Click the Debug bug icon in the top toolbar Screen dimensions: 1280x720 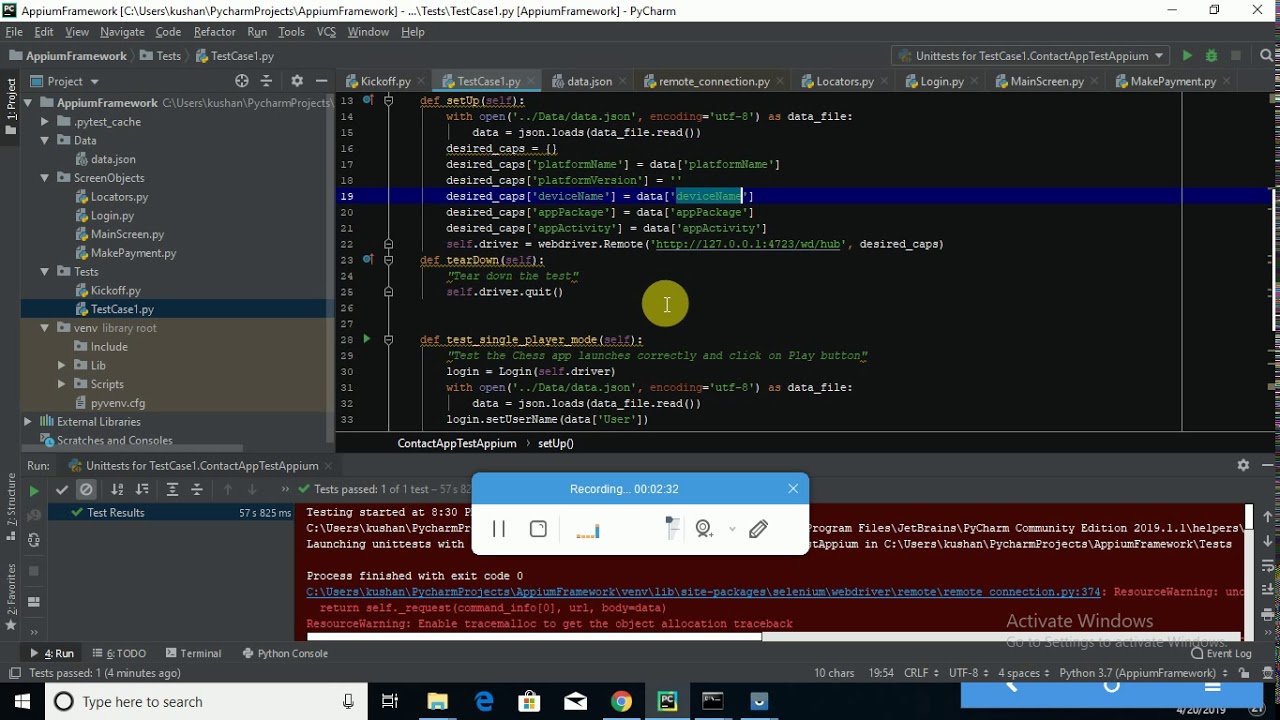pos(1211,56)
